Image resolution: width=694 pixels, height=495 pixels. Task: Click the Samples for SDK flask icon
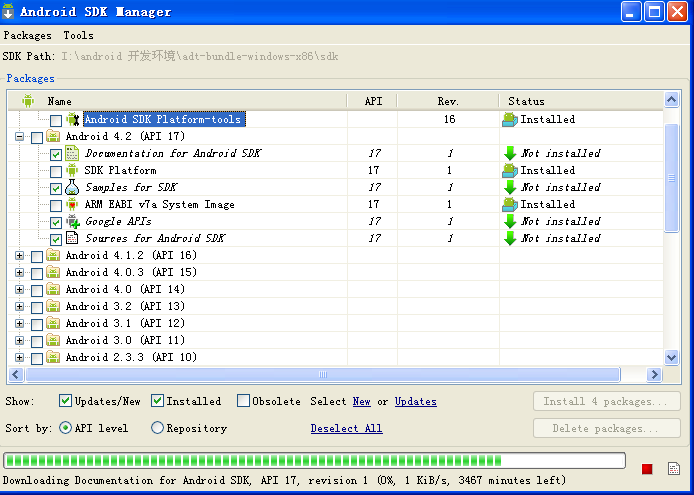pyautogui.click(x=72, y=187)
